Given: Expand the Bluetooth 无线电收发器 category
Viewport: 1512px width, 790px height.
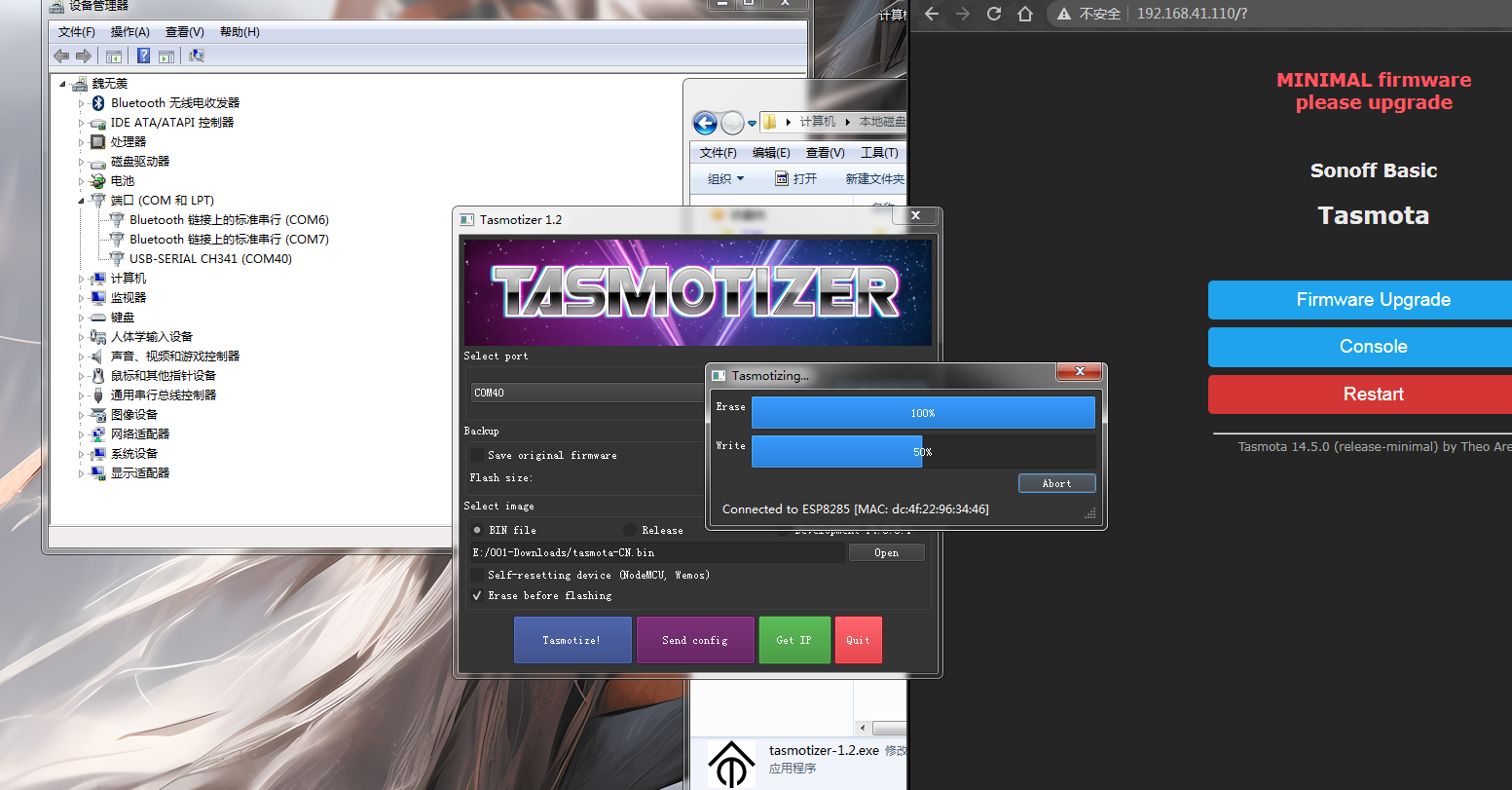Looking at the screenshot, I should 82,102.
